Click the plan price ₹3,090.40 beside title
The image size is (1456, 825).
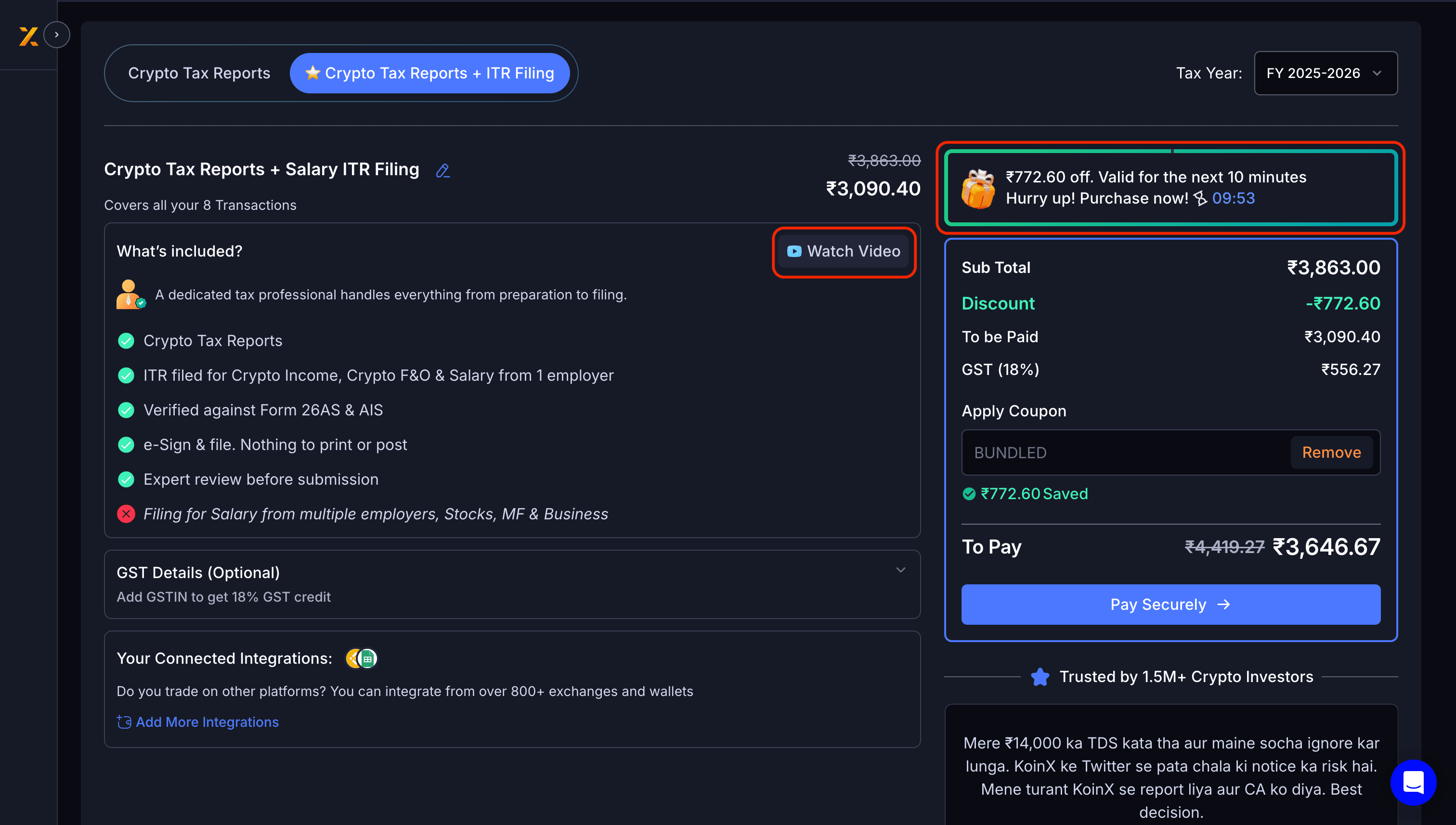pos(873,189)
